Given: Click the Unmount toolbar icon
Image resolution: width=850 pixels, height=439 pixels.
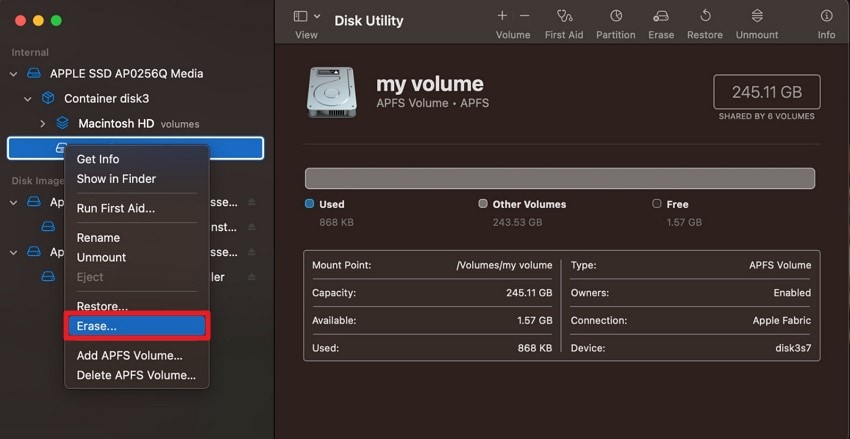Looking at the screenshot, I should click(x=757, y=16).
